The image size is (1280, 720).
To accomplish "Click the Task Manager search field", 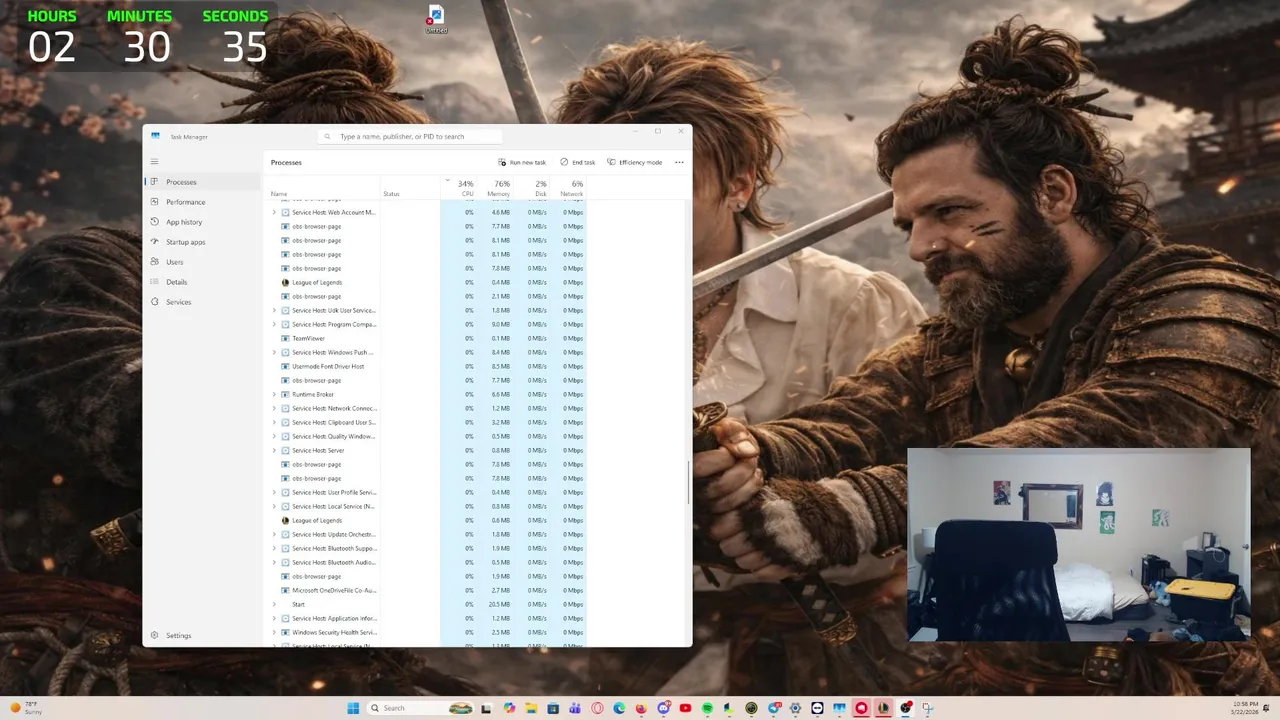I will point(412,136).
